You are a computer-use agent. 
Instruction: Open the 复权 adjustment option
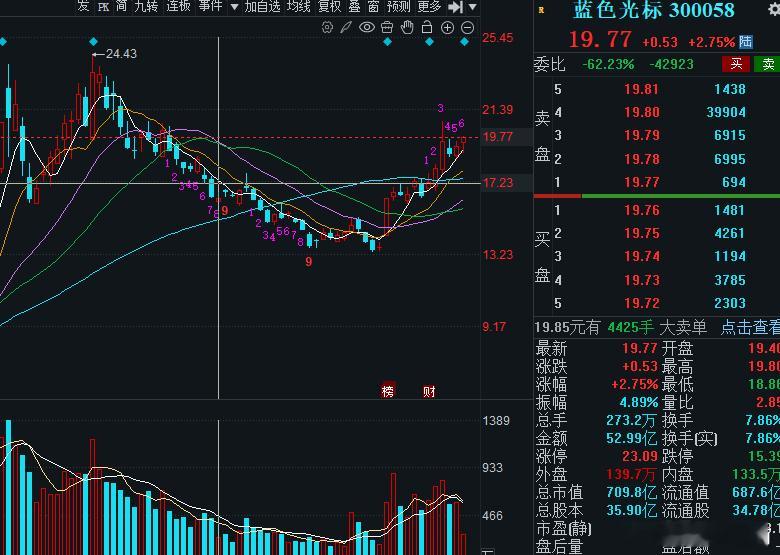pos(329,6)
